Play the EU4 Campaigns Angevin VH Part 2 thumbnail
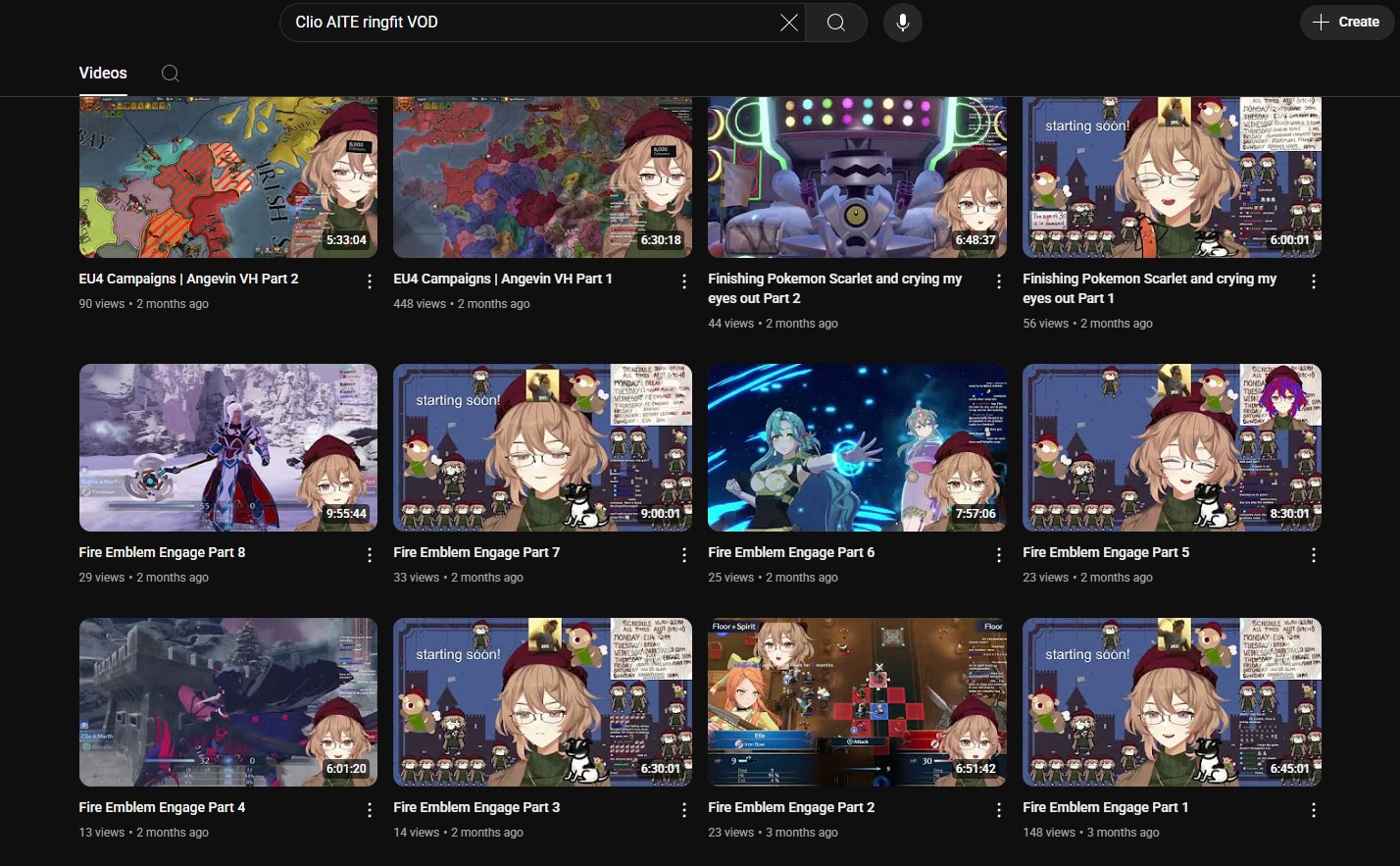 pos(228,178)
